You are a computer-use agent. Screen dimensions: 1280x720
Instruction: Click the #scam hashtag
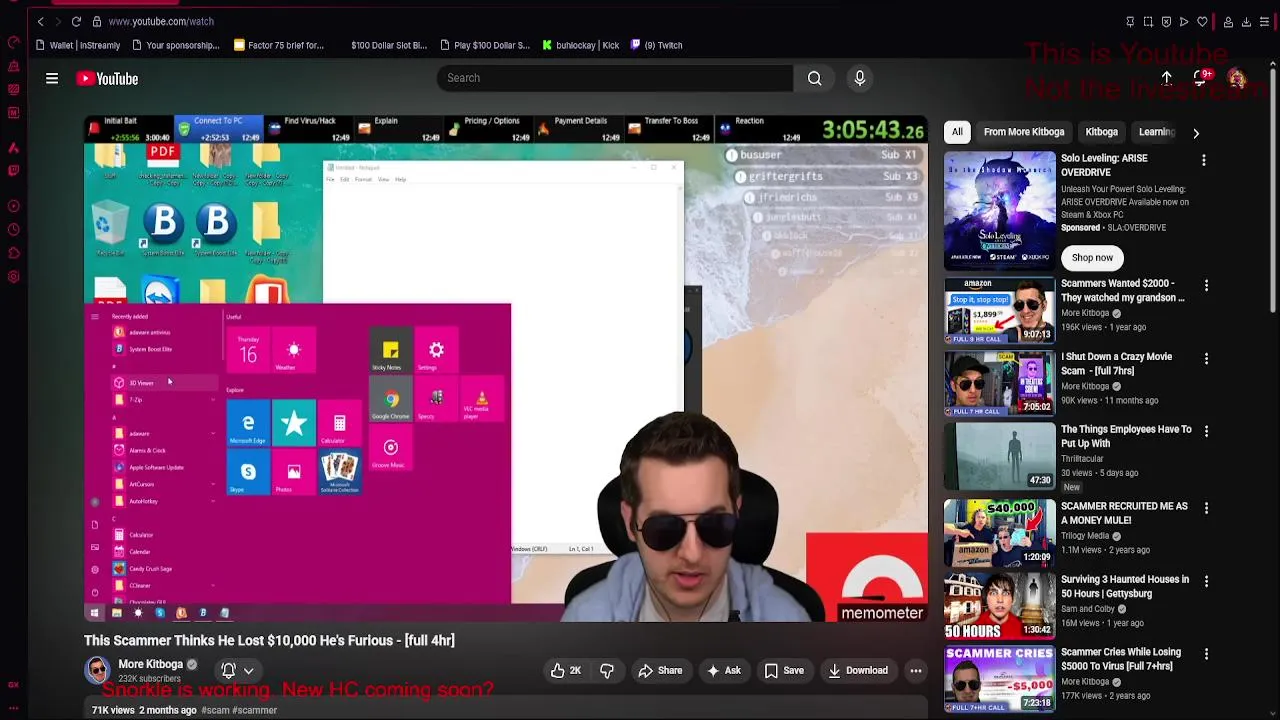tap(215, 710)
